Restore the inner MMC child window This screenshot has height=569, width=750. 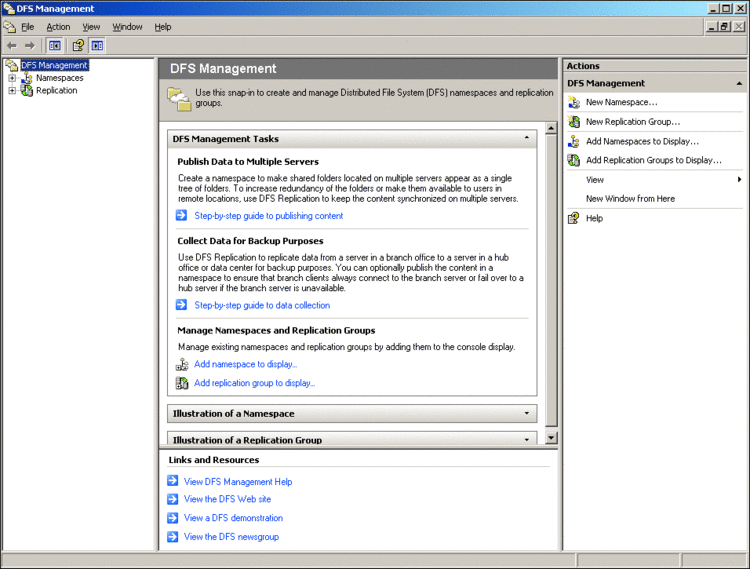(725, 27)
